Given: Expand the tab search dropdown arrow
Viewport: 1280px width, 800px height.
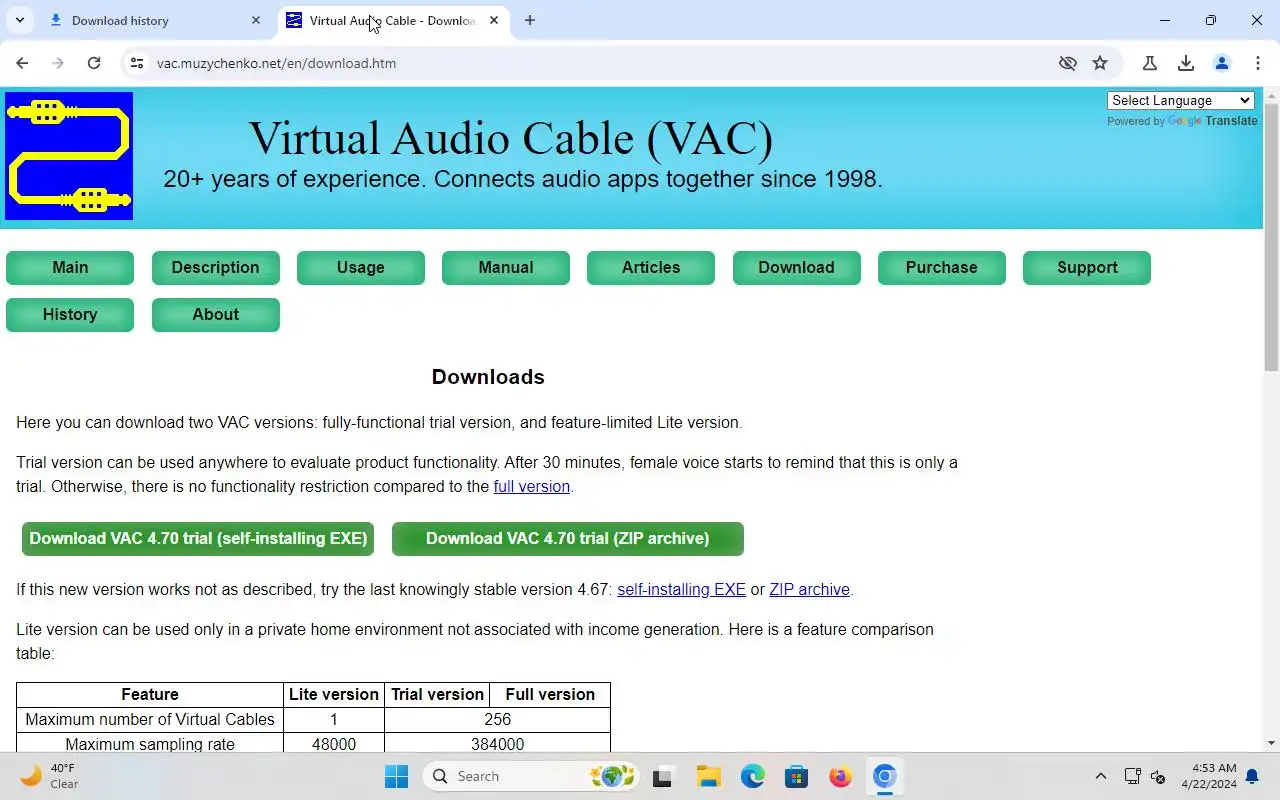Looking at the screenshot, I should [19, 20].
